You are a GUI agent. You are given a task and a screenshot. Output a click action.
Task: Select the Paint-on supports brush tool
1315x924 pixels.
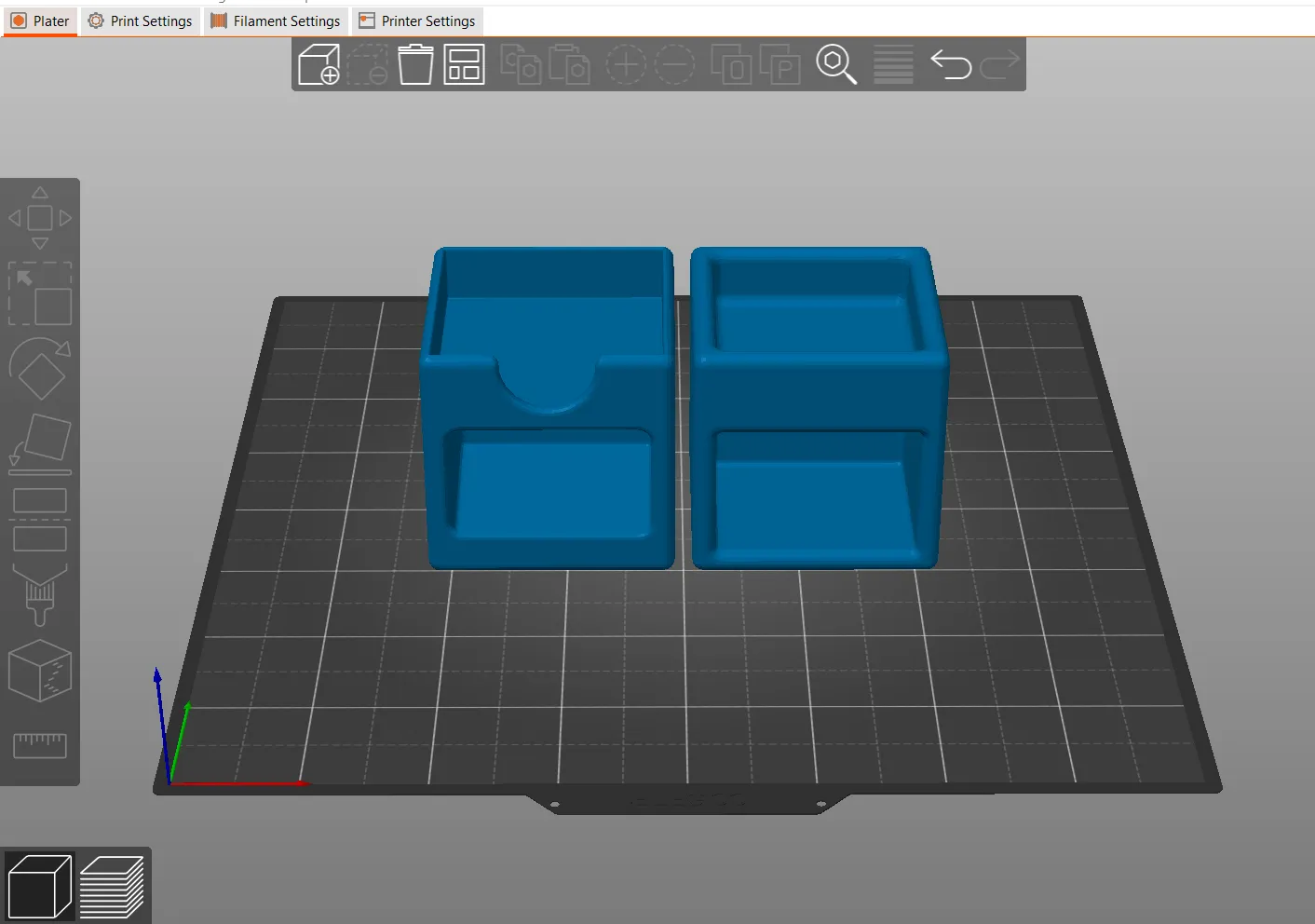click(x=40, y=594)
